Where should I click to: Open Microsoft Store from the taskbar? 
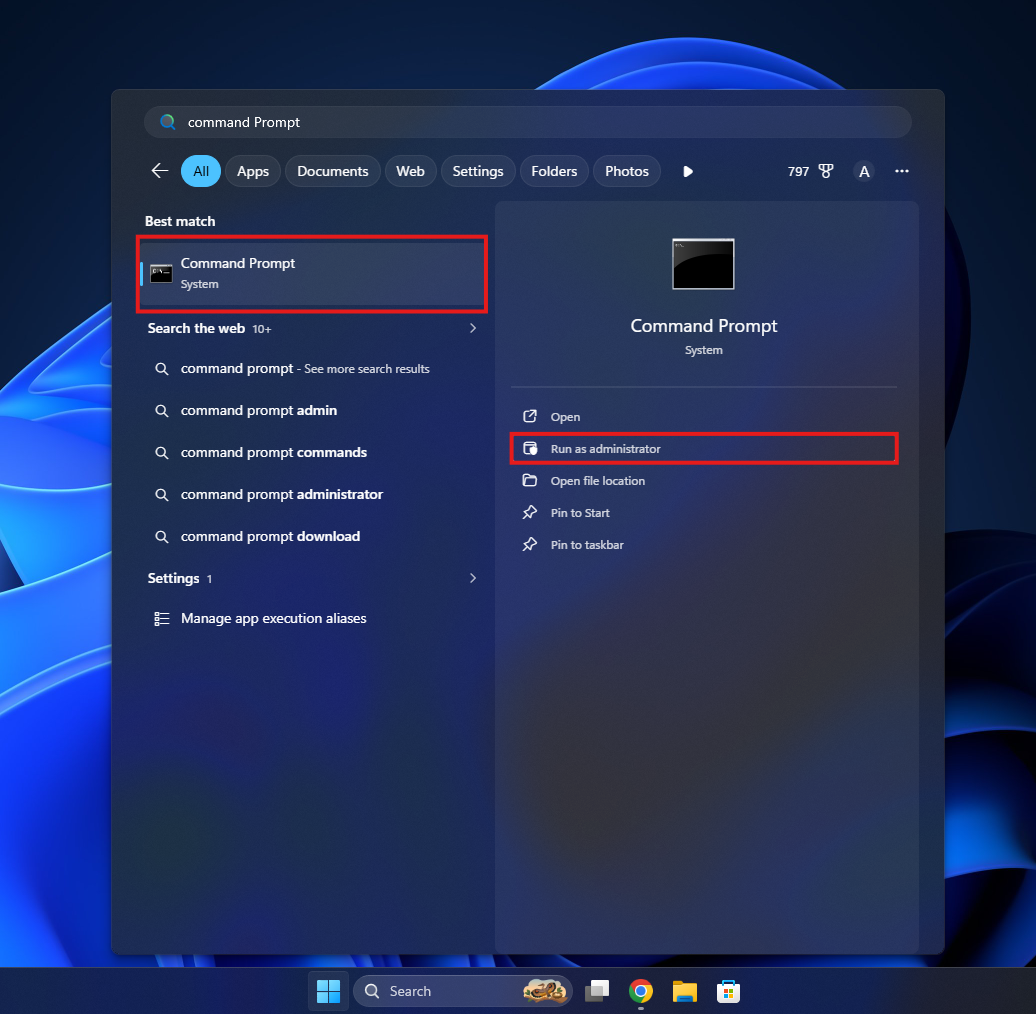pyautogui.click(x=727, y=991)
